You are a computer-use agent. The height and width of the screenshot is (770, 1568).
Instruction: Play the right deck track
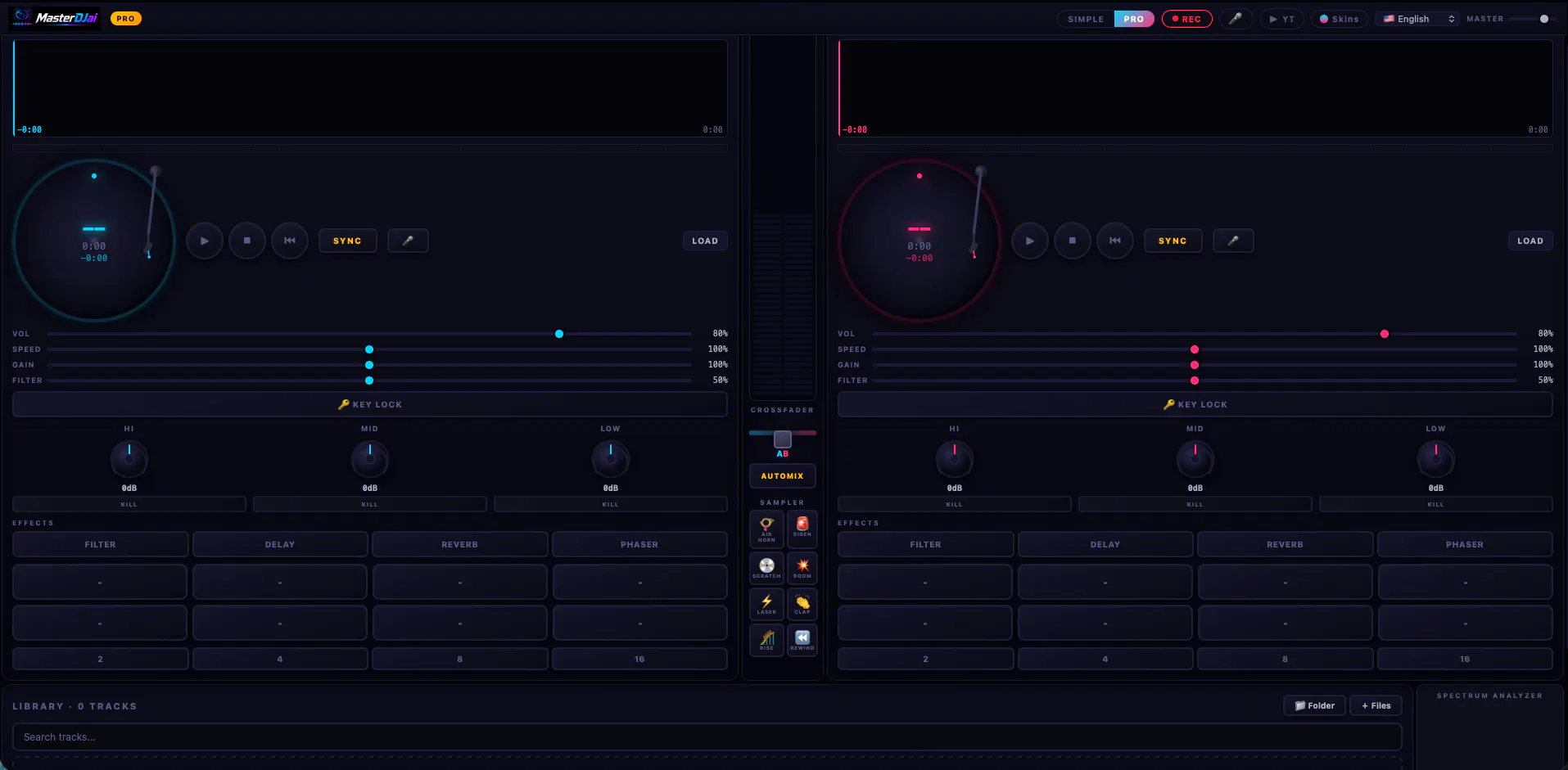point(1030,241)
